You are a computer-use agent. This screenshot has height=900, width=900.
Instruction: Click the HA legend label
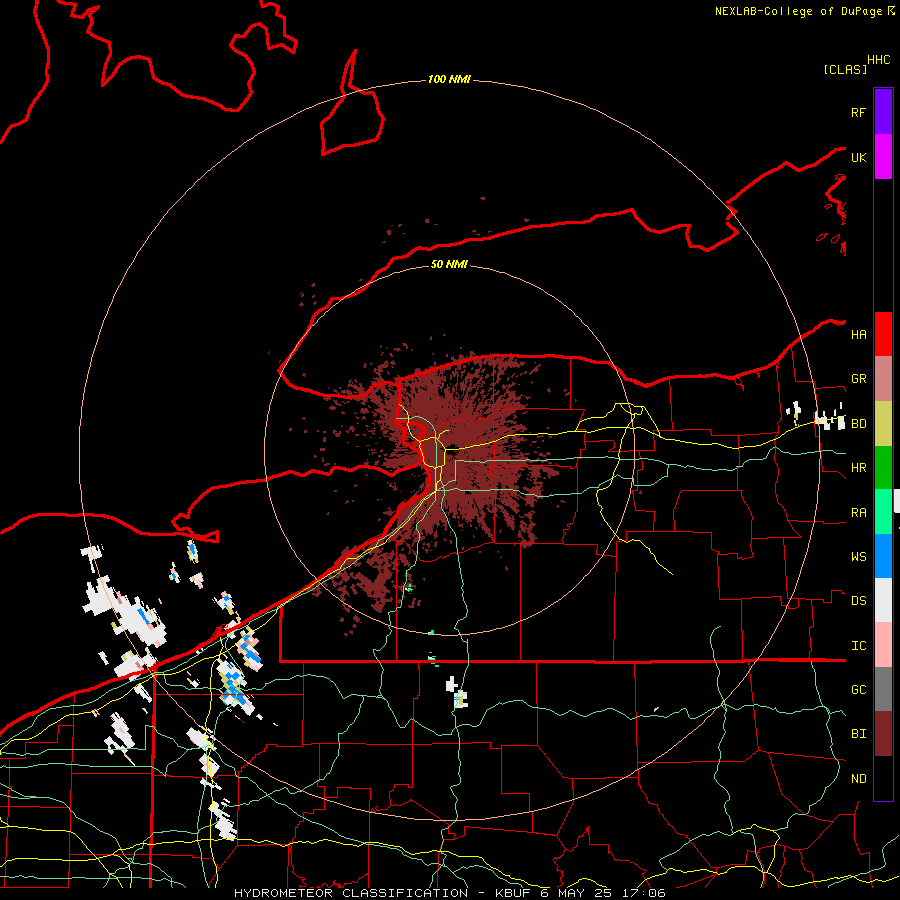point(858,335)
